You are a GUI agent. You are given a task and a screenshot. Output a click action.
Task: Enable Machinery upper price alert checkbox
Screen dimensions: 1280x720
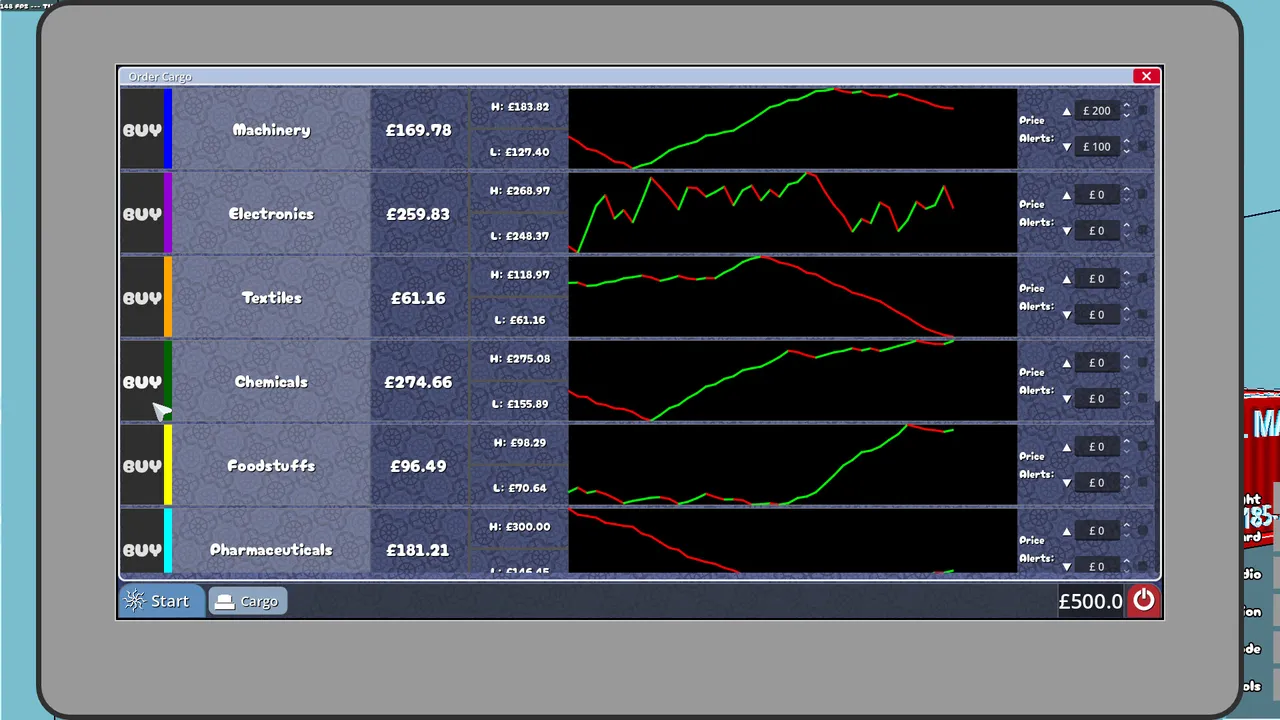coord(1143,111)
